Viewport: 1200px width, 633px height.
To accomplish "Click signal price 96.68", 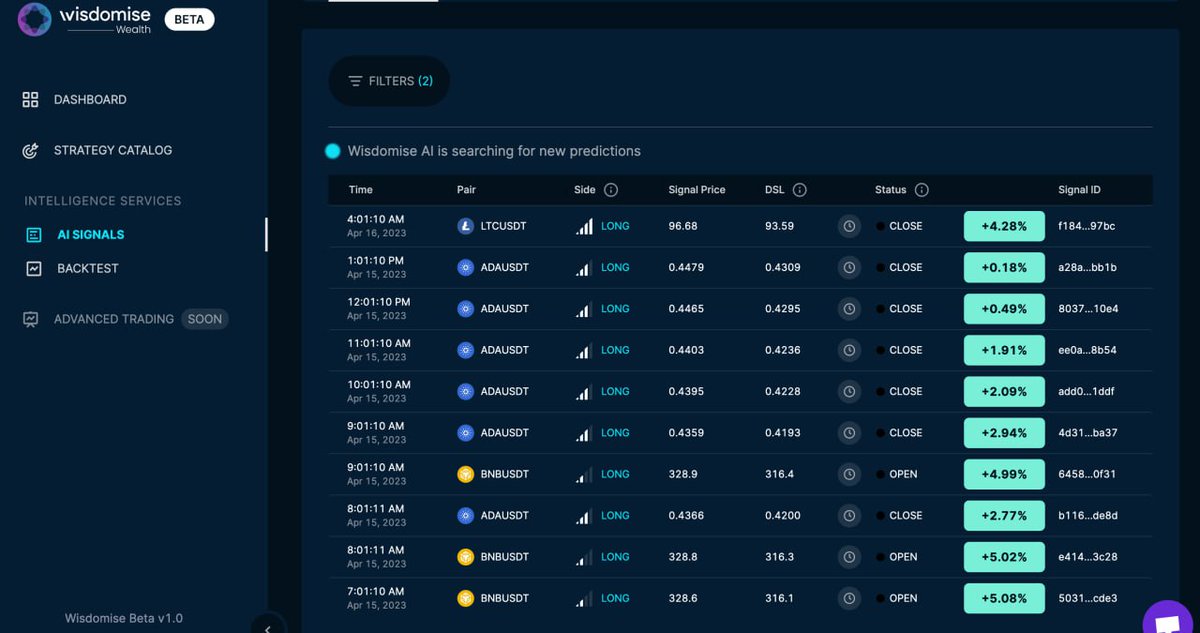I will [683, 227].
